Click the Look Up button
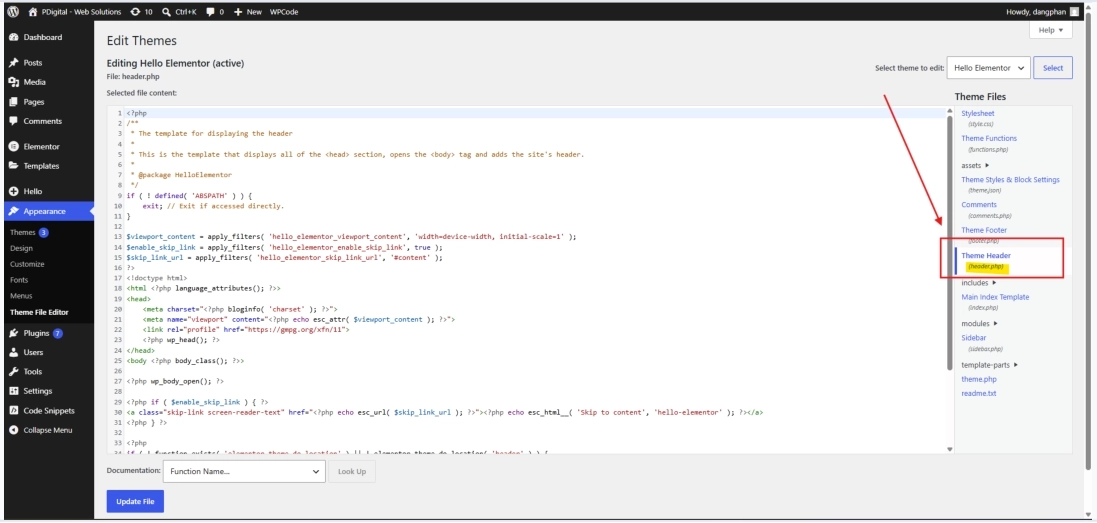The height and width of the screenshot is (523, 1097). (x=352, y=471)
